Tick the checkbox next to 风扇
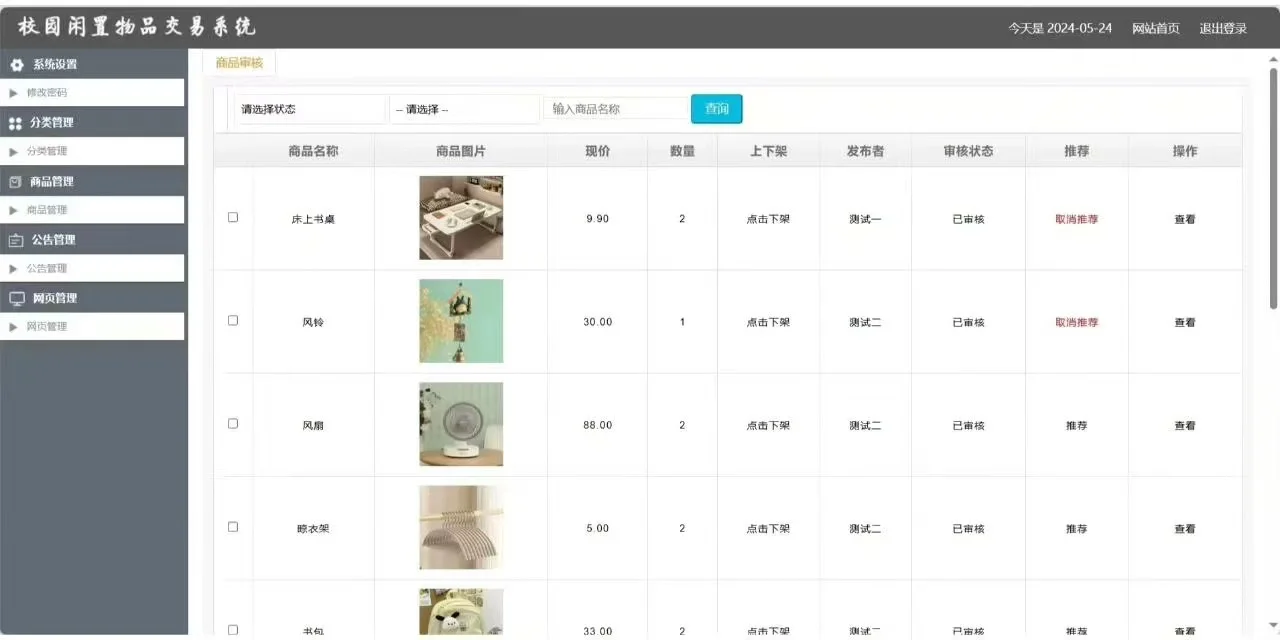Image resolution: width=1280 pixels, height=640 pixels. tap(233, 423)
